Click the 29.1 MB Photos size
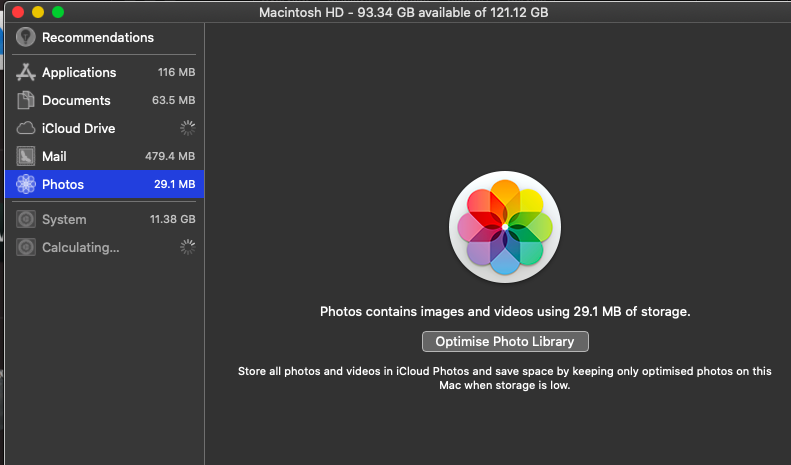Screen dimensions: 791x465 click(175, 184)
